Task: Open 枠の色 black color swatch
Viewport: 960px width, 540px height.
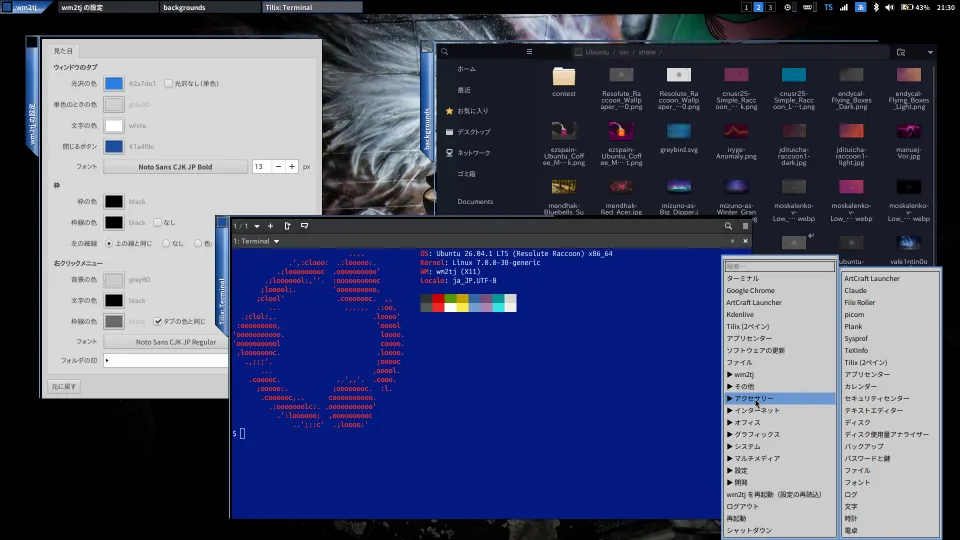Action: [x=113, y=201]
